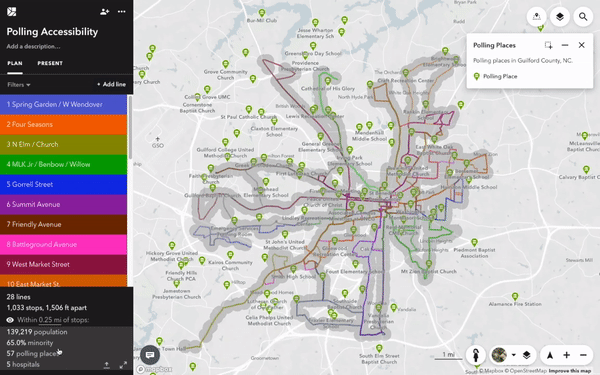Screen dimensions: 600x375
Task: Click the 28 lines summary text
Action: click(18, 297)
